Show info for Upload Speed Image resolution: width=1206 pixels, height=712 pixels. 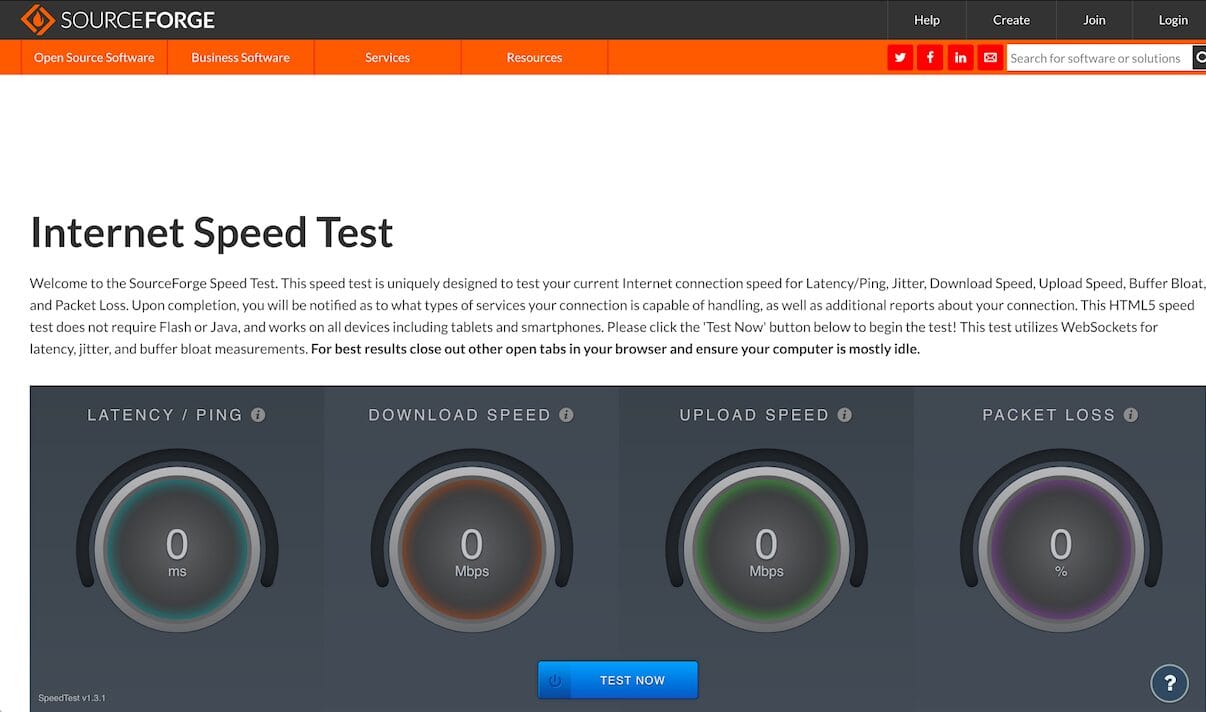click(844, 415)
